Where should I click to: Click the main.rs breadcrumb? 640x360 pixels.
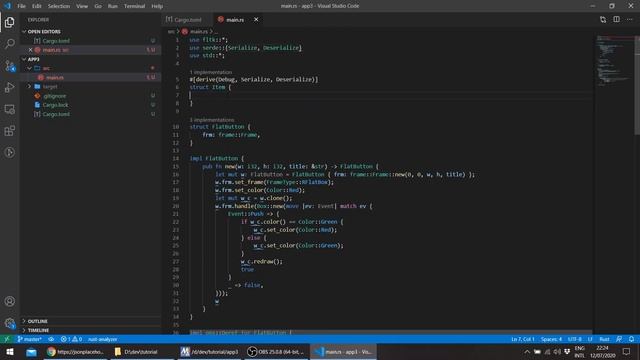pos(198,31)
